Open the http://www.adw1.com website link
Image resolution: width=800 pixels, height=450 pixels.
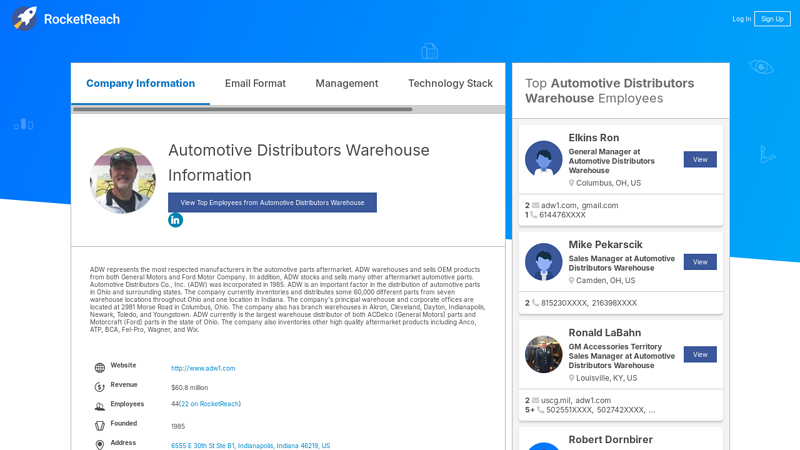(203, 368)
